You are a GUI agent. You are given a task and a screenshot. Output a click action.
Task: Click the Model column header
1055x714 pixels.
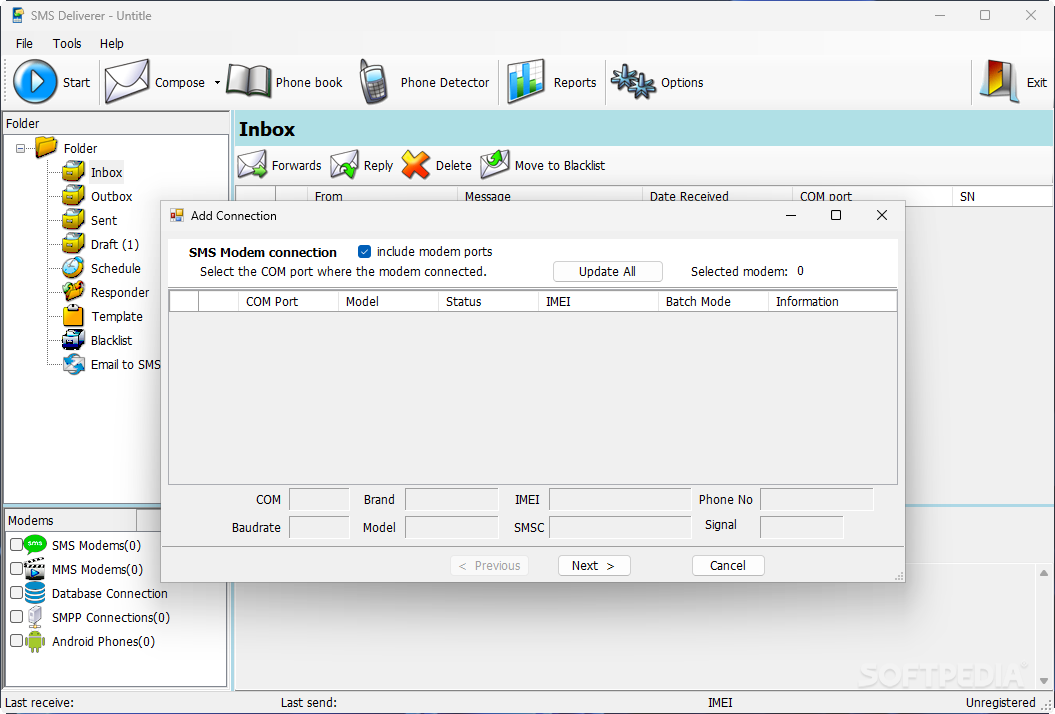coord(388,301)
